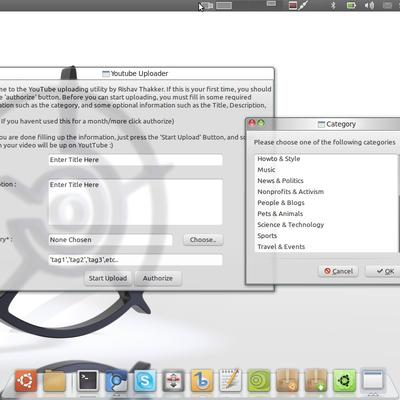Close the Category dialog with red button
The height and width of the screenshot is (400, 400).
[252, 123]
